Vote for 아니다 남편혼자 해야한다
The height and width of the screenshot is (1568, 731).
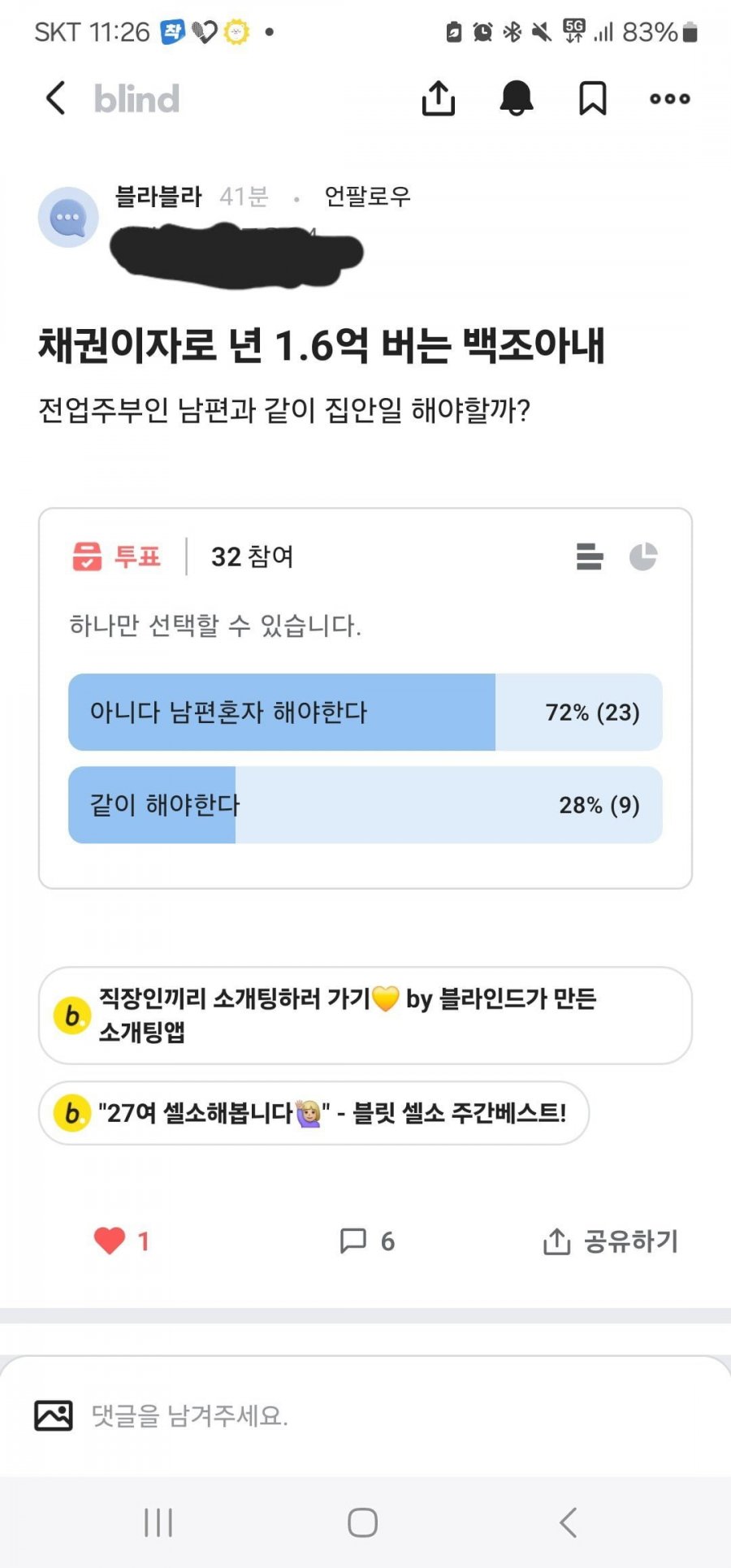[365, 712]
